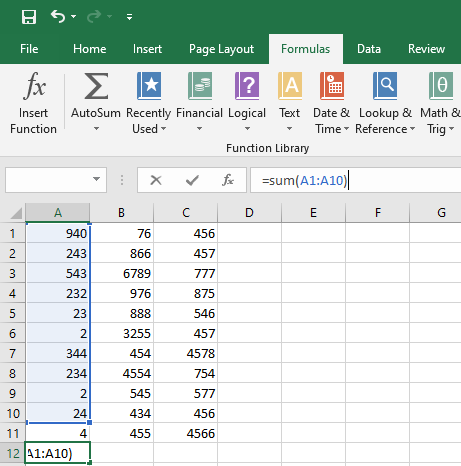
Task: Click cell B3 containing 6789
Action: pyautogui.click(x=121, y=273)
